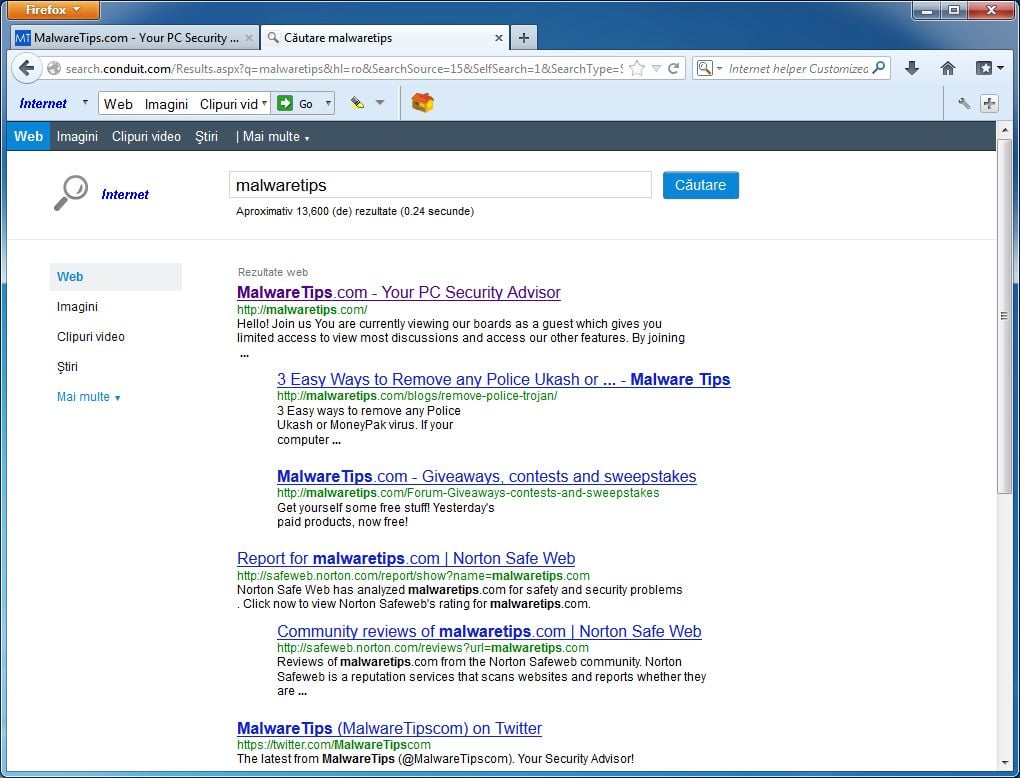The height and width of the screenshot is (778, 1020).
Task: Open the Firefox menu button
Action: point(54,10)
